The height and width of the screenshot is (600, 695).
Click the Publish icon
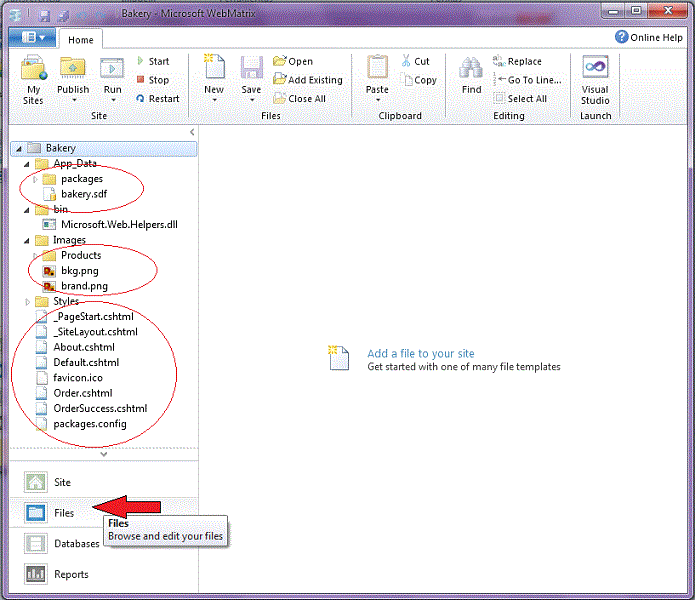pyautogui.click(x=73, y=69)
